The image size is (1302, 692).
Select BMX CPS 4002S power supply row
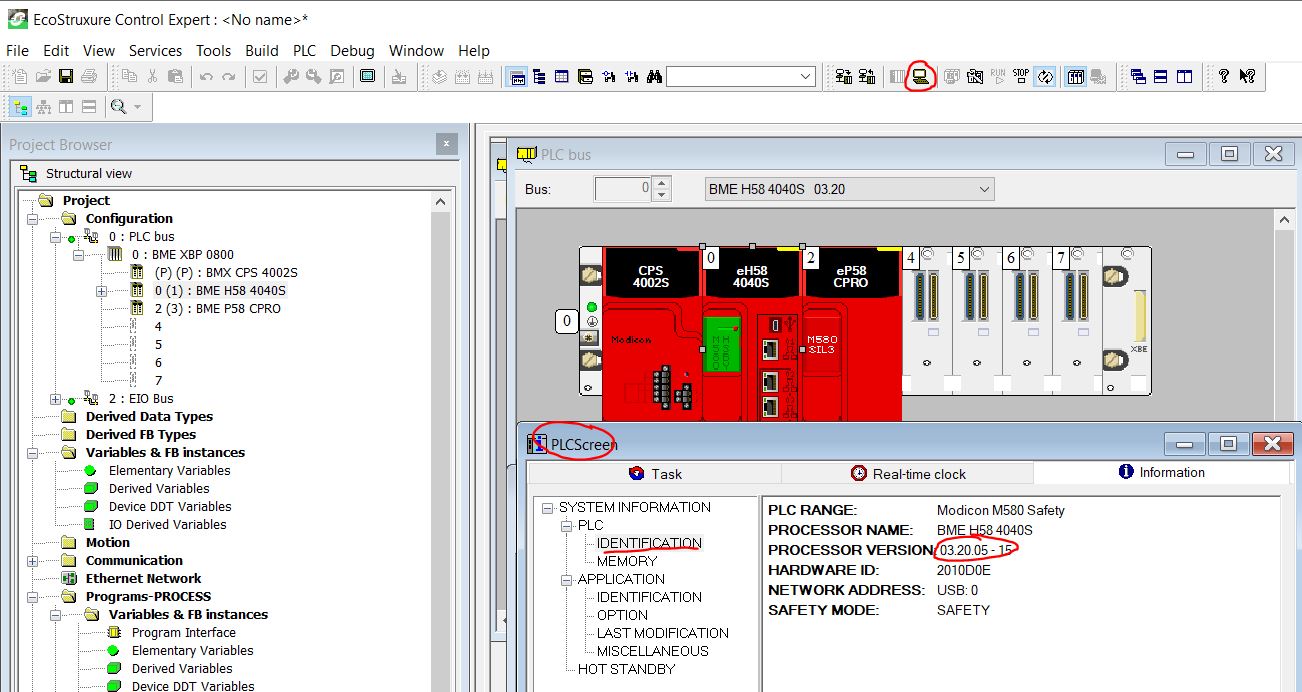[226, 272]
